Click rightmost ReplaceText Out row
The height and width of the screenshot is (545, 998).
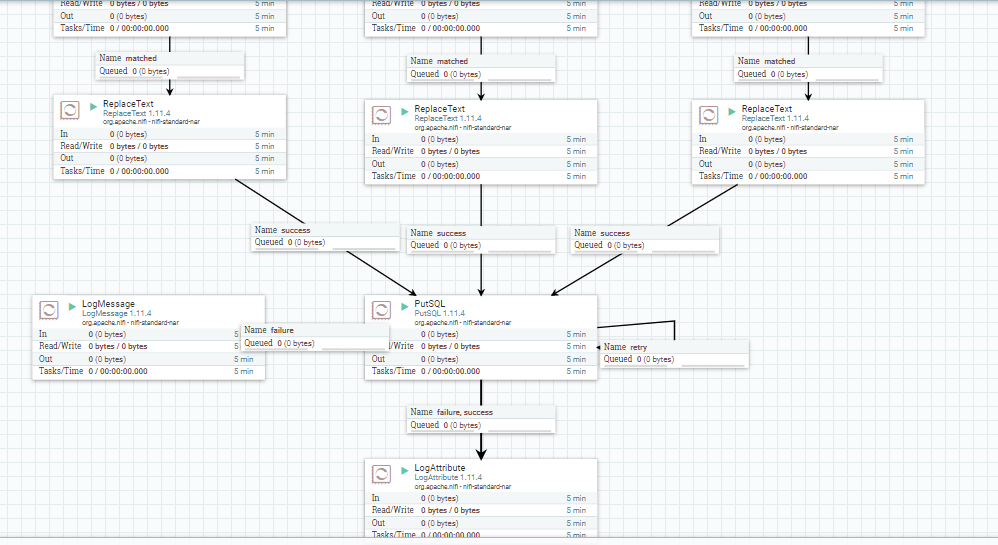coord(808,164)
